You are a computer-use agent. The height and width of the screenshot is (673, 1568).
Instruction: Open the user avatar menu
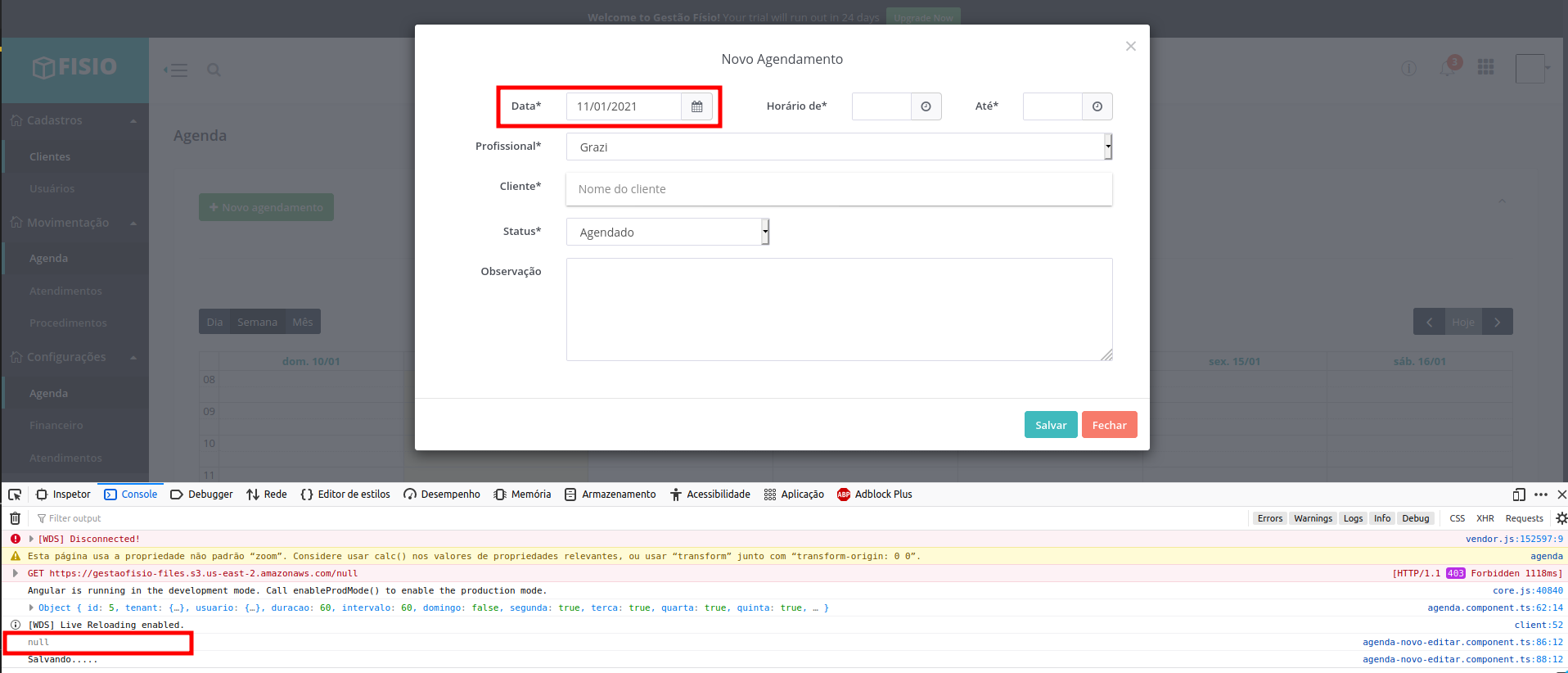tap(1533, 69)
